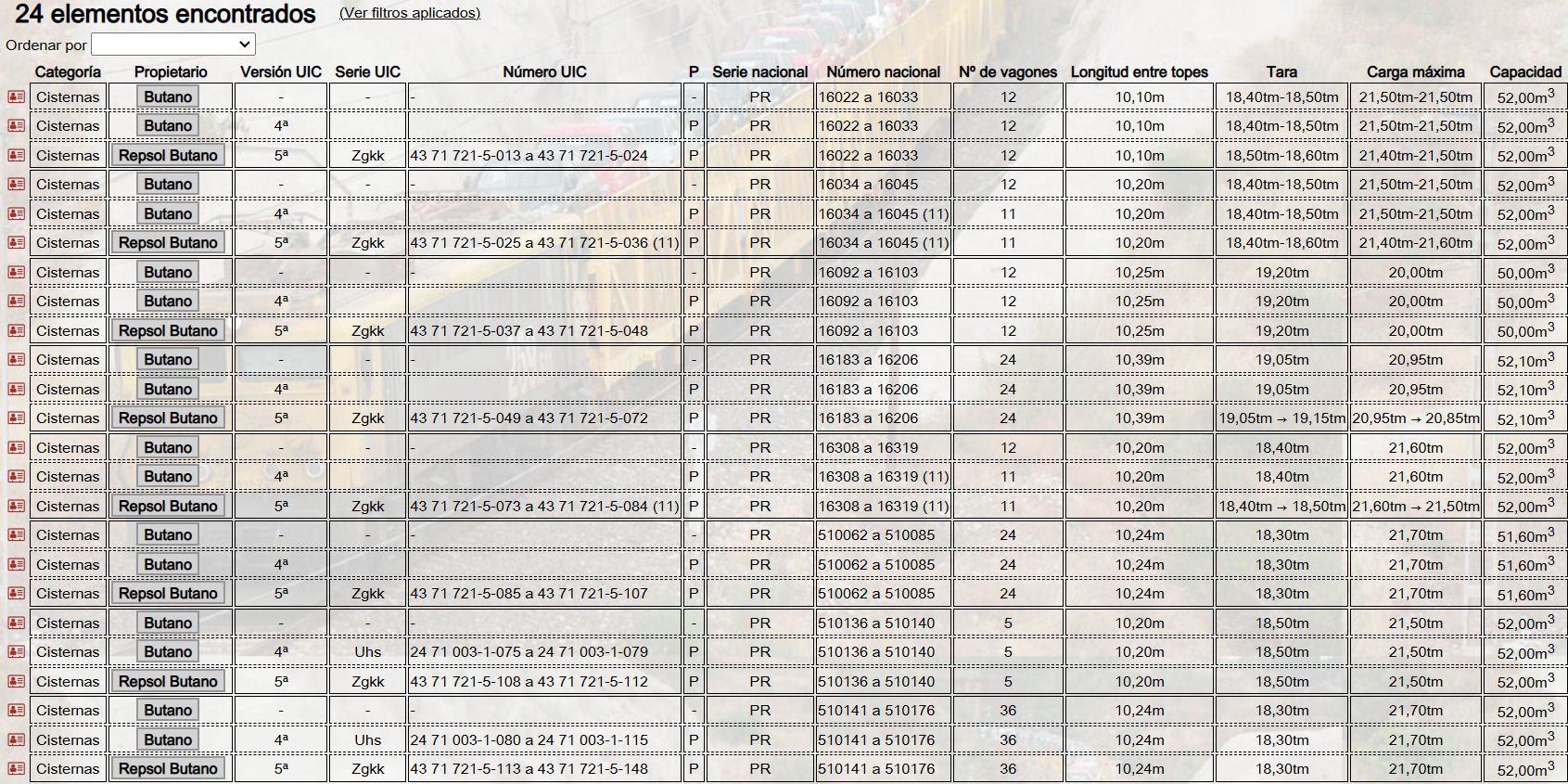Open record icon of versionless Butano row 16183 a 16206

(x=17, y=359)
